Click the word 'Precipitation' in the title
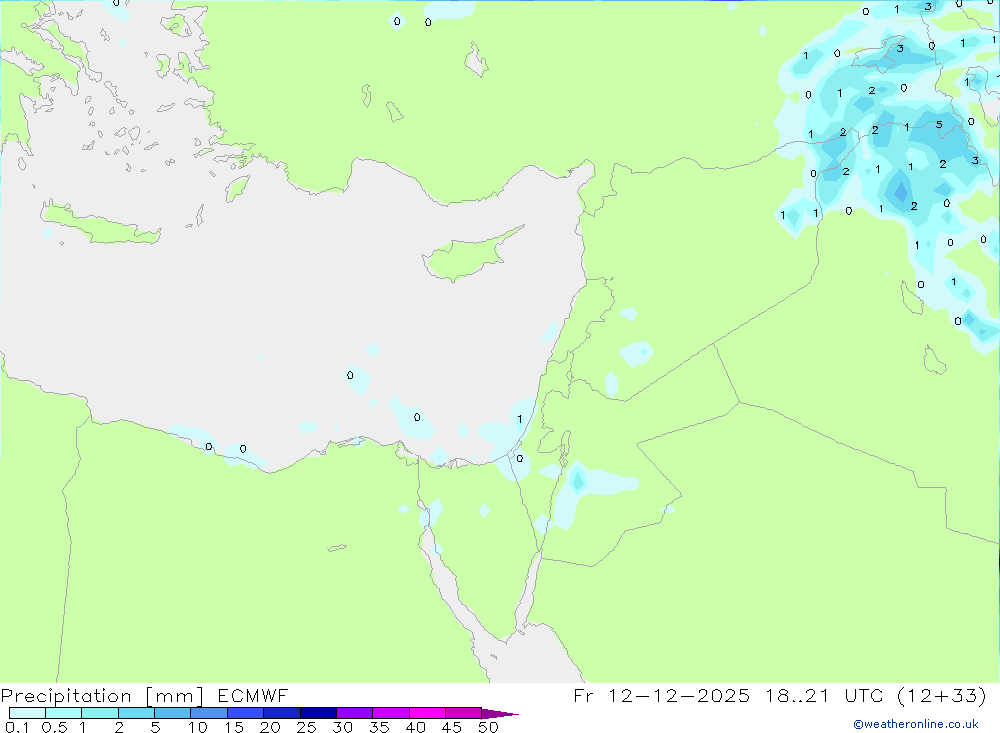1000x733 pixels. pos(66,696)
